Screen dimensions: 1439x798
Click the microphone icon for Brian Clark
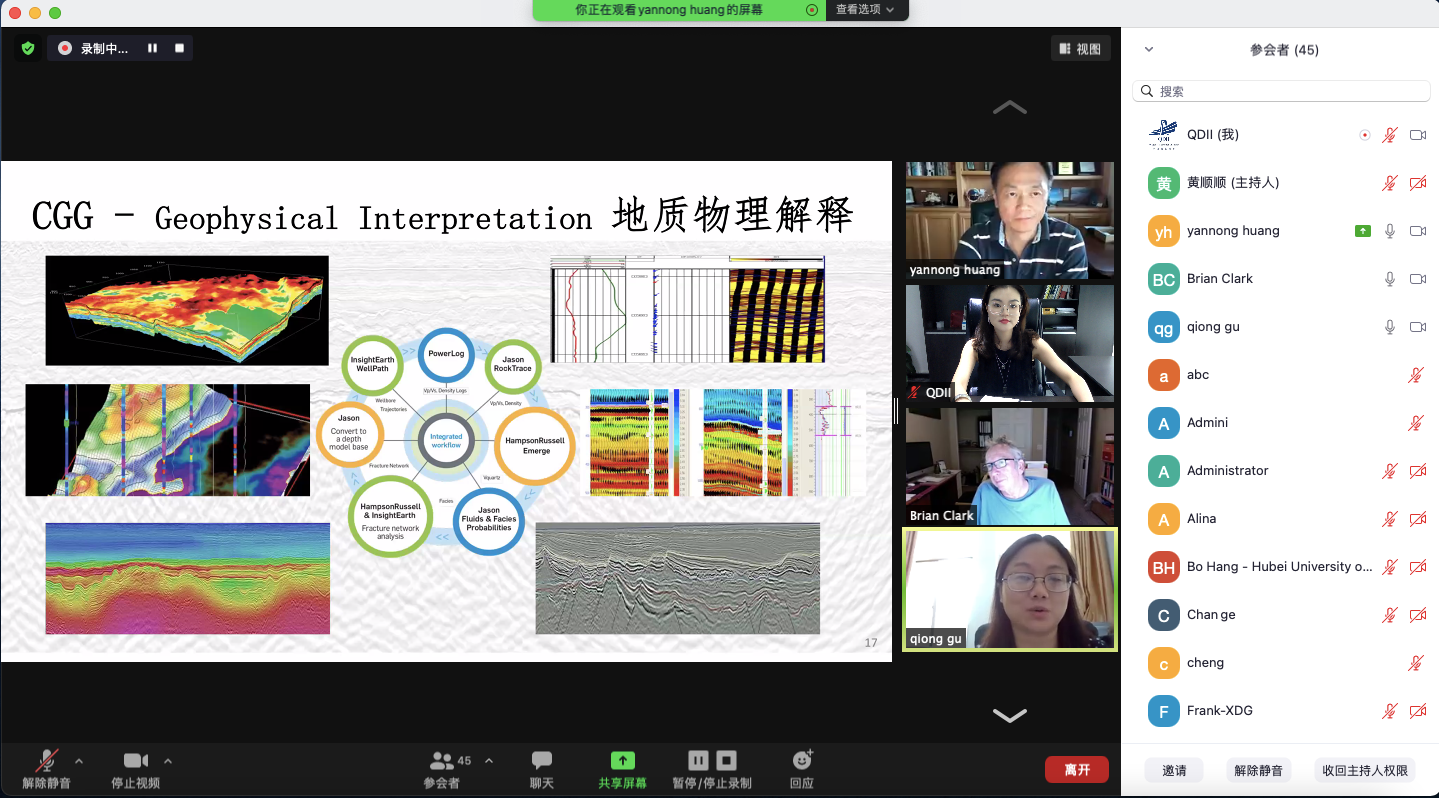[1390, 279]
